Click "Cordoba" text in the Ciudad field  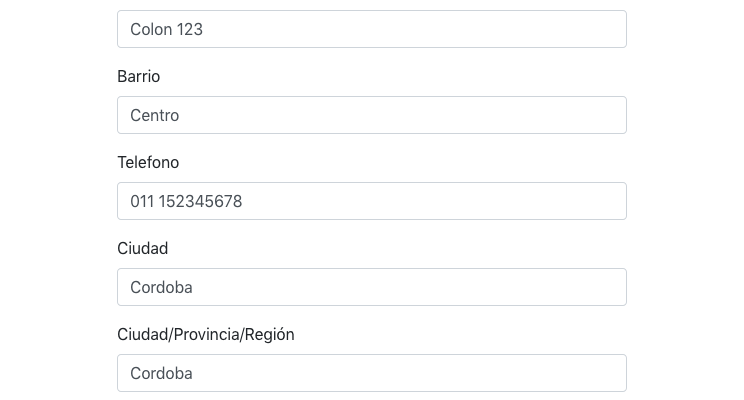[x=161, y=288]
